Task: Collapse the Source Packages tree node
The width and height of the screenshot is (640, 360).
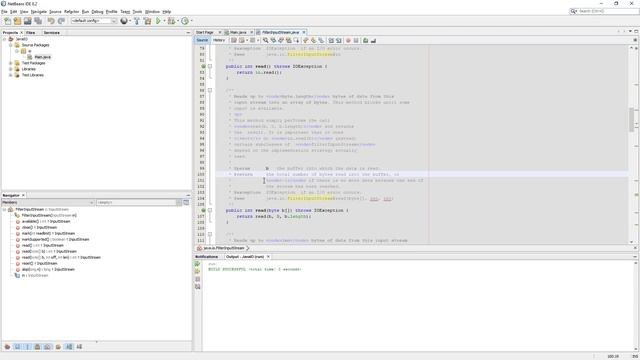Action: point(11,45)
